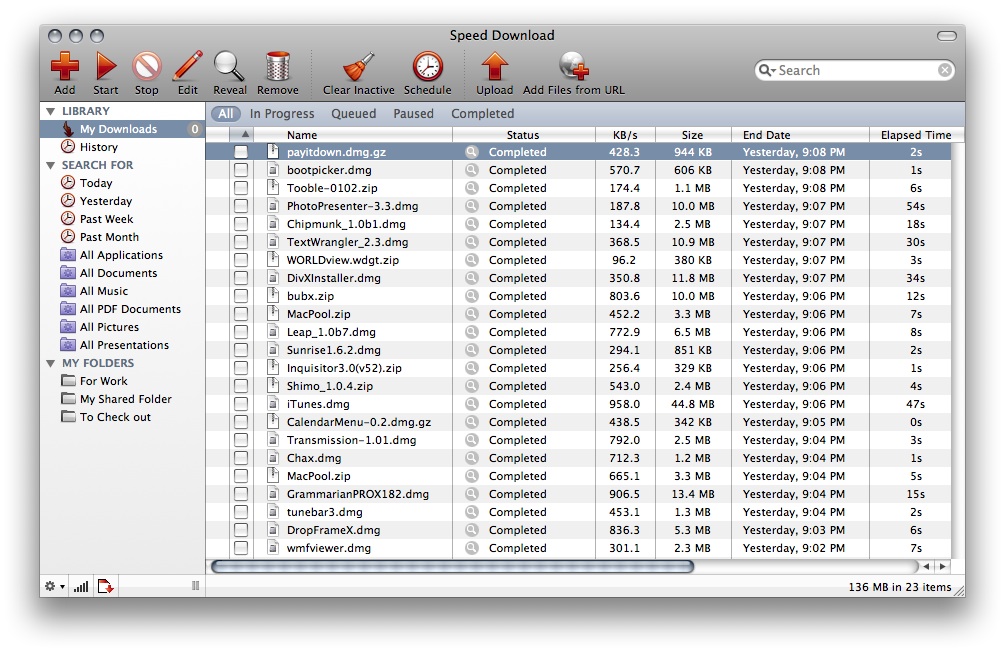The height and width of the screenshot is (652, 1005).
Task: Click the Stop toolbar icon
Action: coord(147,67)
